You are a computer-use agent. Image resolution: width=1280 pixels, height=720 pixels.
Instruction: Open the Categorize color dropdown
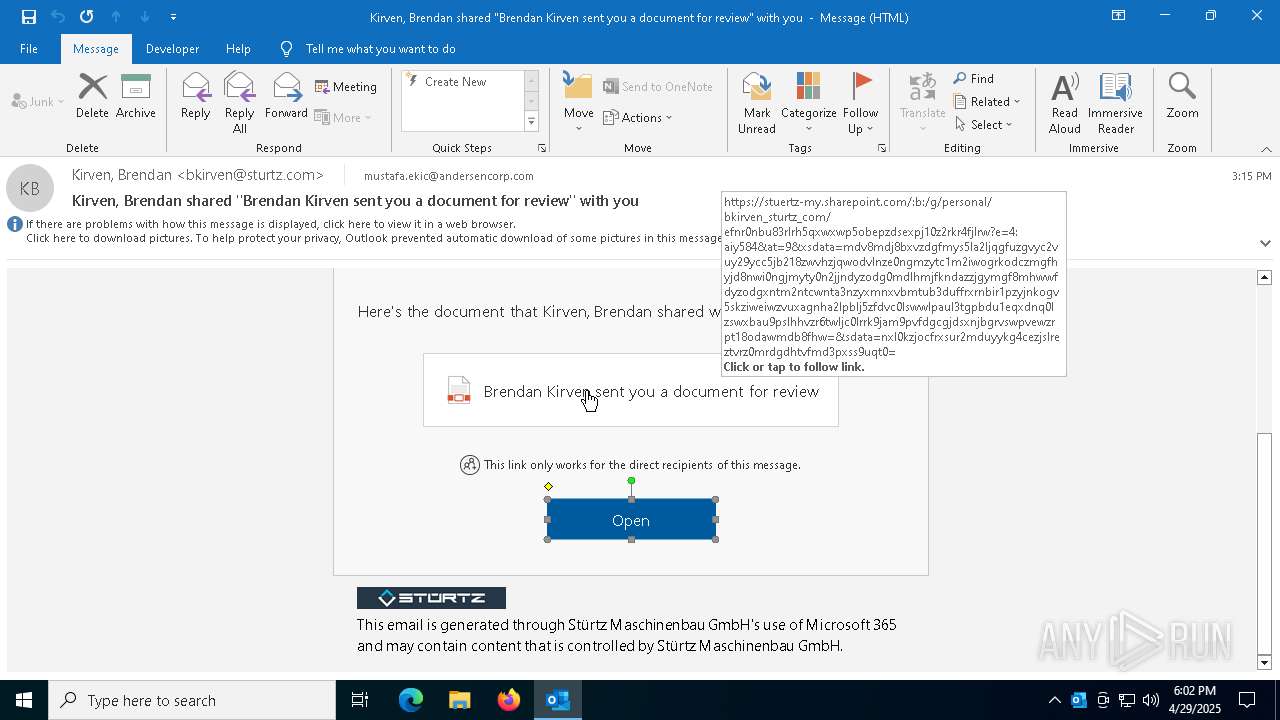tap(808, 103)
